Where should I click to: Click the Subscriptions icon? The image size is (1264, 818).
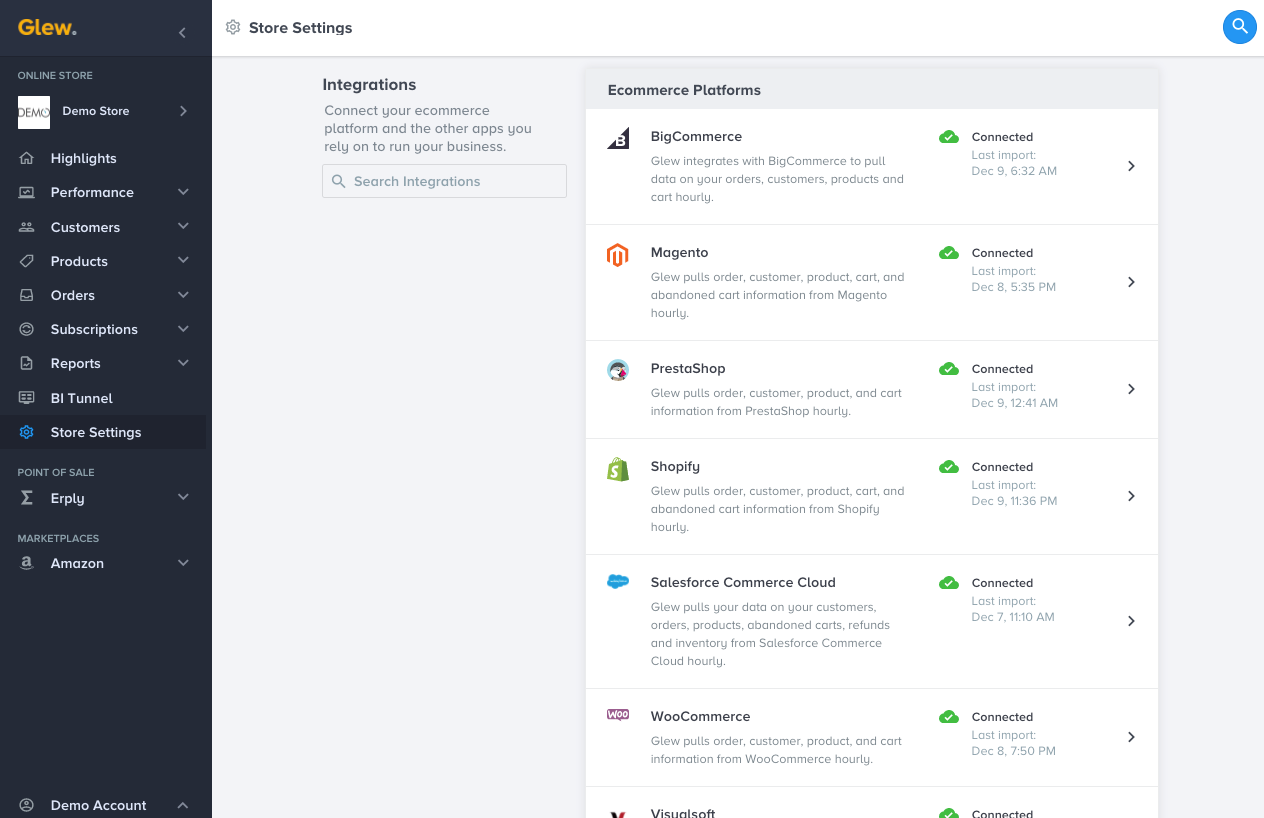coord(27,329)
